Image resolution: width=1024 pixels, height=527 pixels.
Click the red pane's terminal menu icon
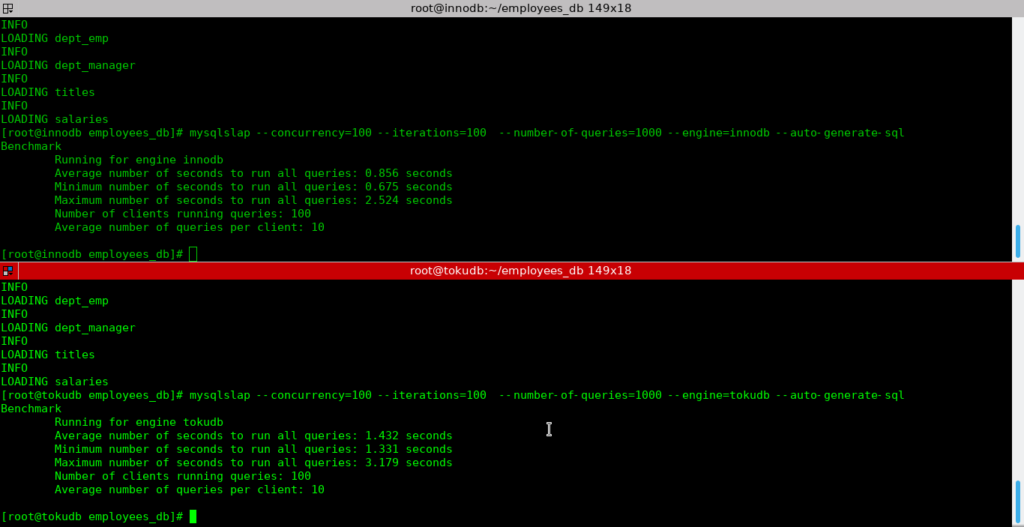8,270
